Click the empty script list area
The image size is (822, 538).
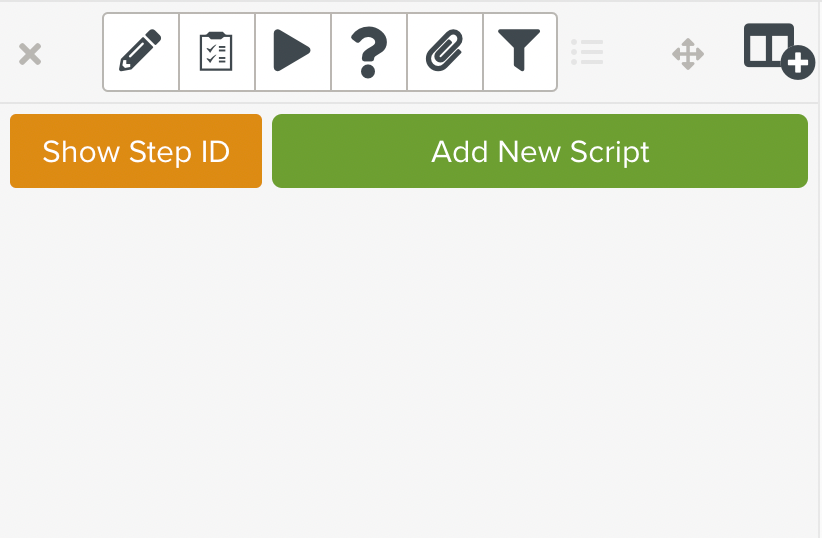click(410, 360)
